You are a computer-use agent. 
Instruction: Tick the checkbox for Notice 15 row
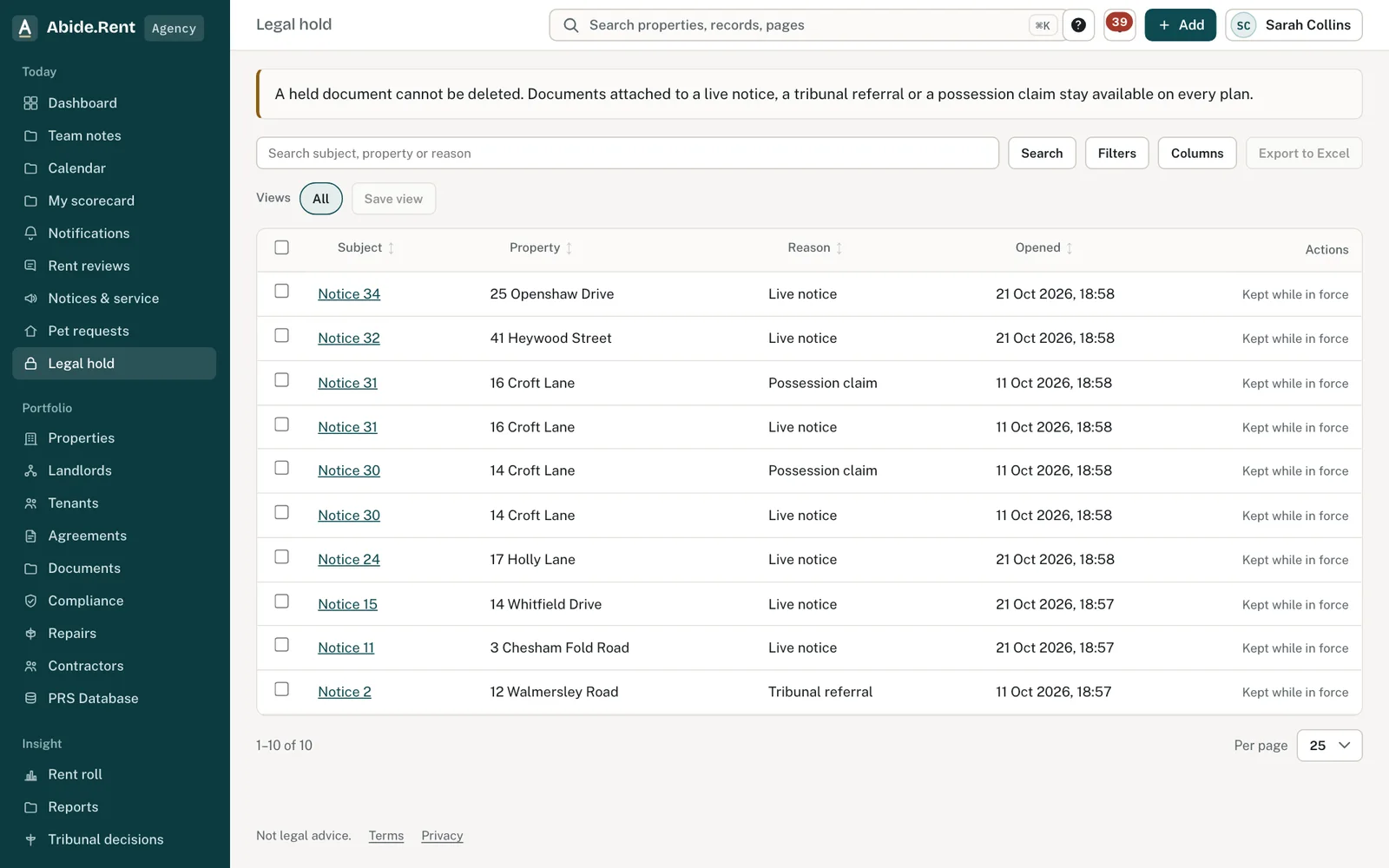(x=281, y=601)
